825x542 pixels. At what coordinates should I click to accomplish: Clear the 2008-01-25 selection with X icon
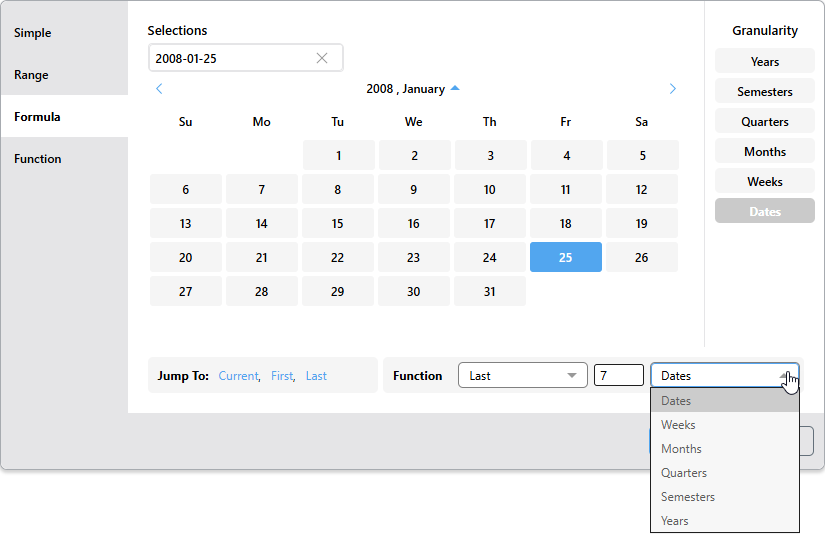(x=322, y=58)
